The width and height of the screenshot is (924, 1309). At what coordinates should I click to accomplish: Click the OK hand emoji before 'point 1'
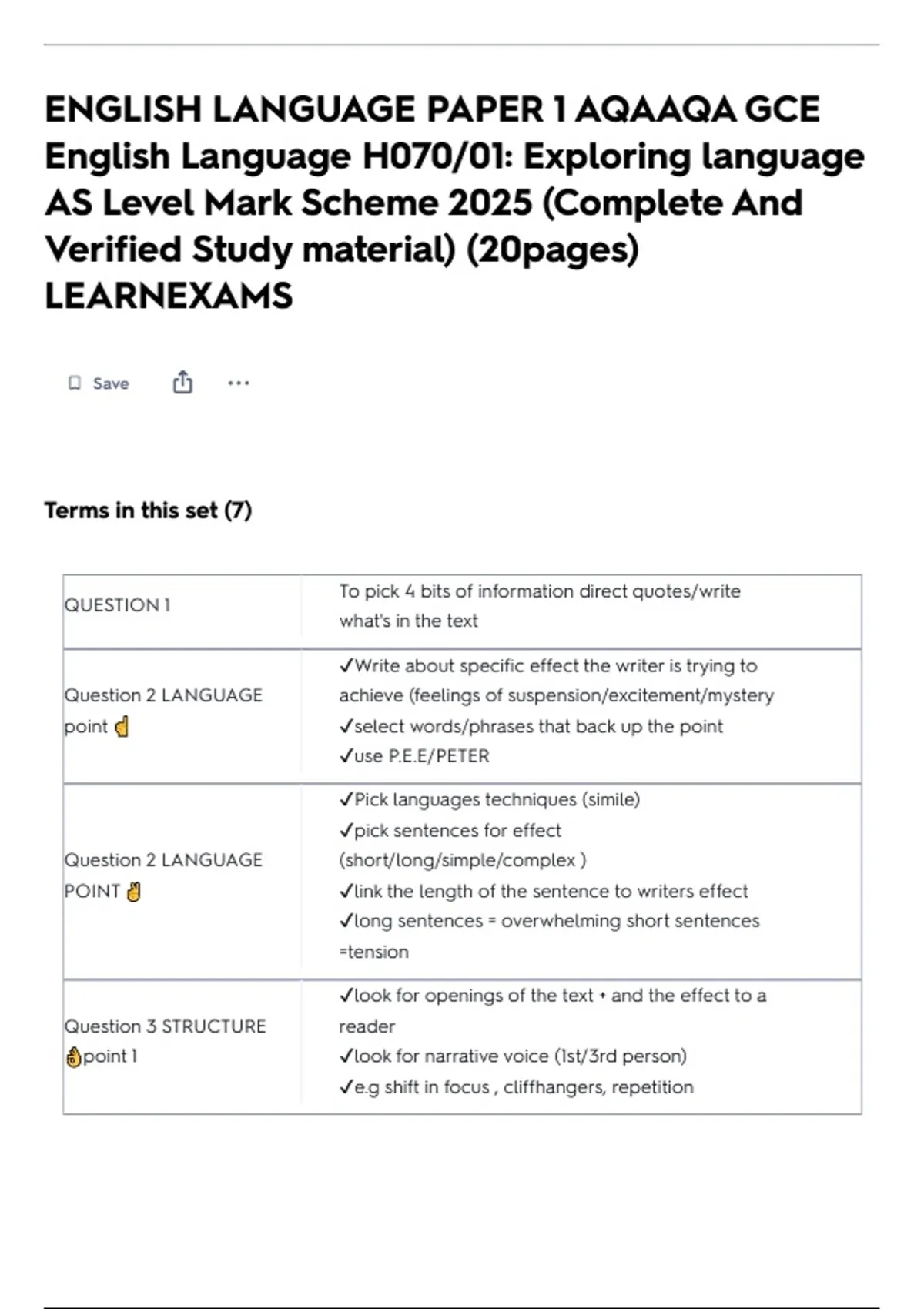coord(74,1057)
